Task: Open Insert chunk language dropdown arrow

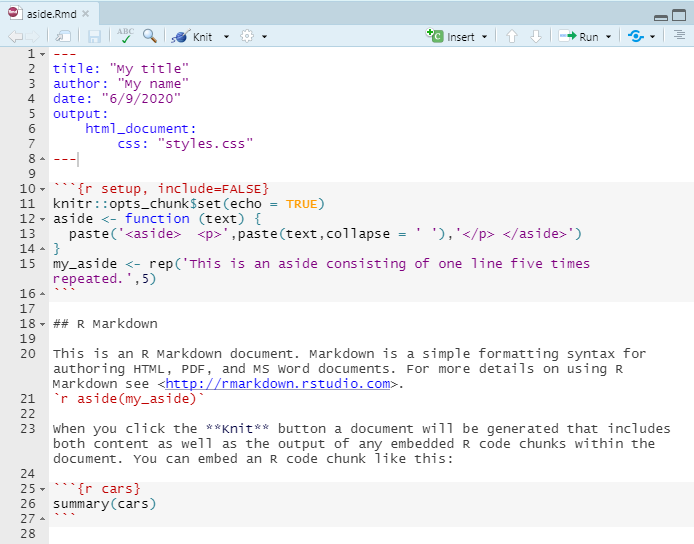Action: point(484,37)
